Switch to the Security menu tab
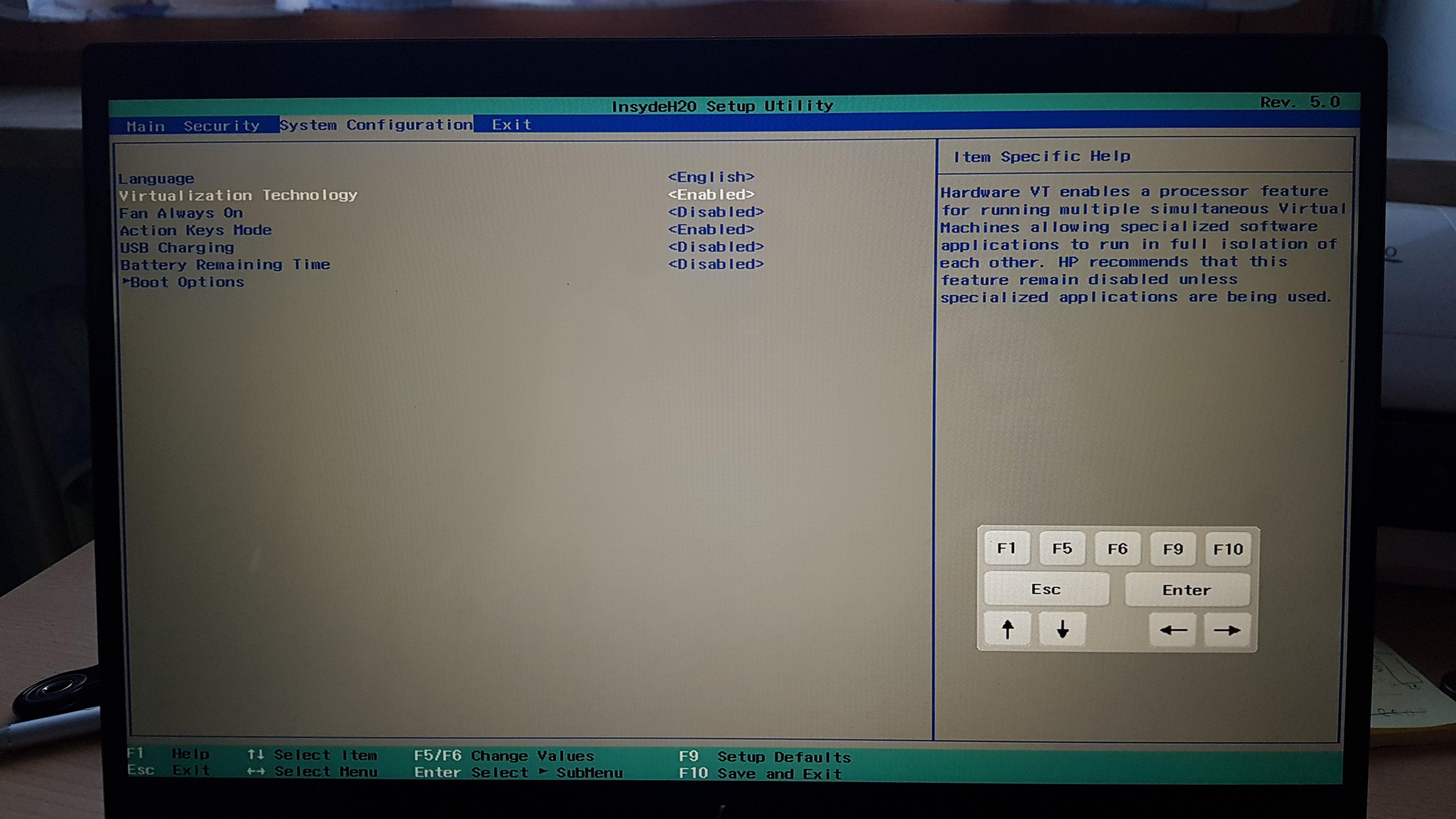The height and width of the screenshot is (819, 1456). (x=221, y=126)
